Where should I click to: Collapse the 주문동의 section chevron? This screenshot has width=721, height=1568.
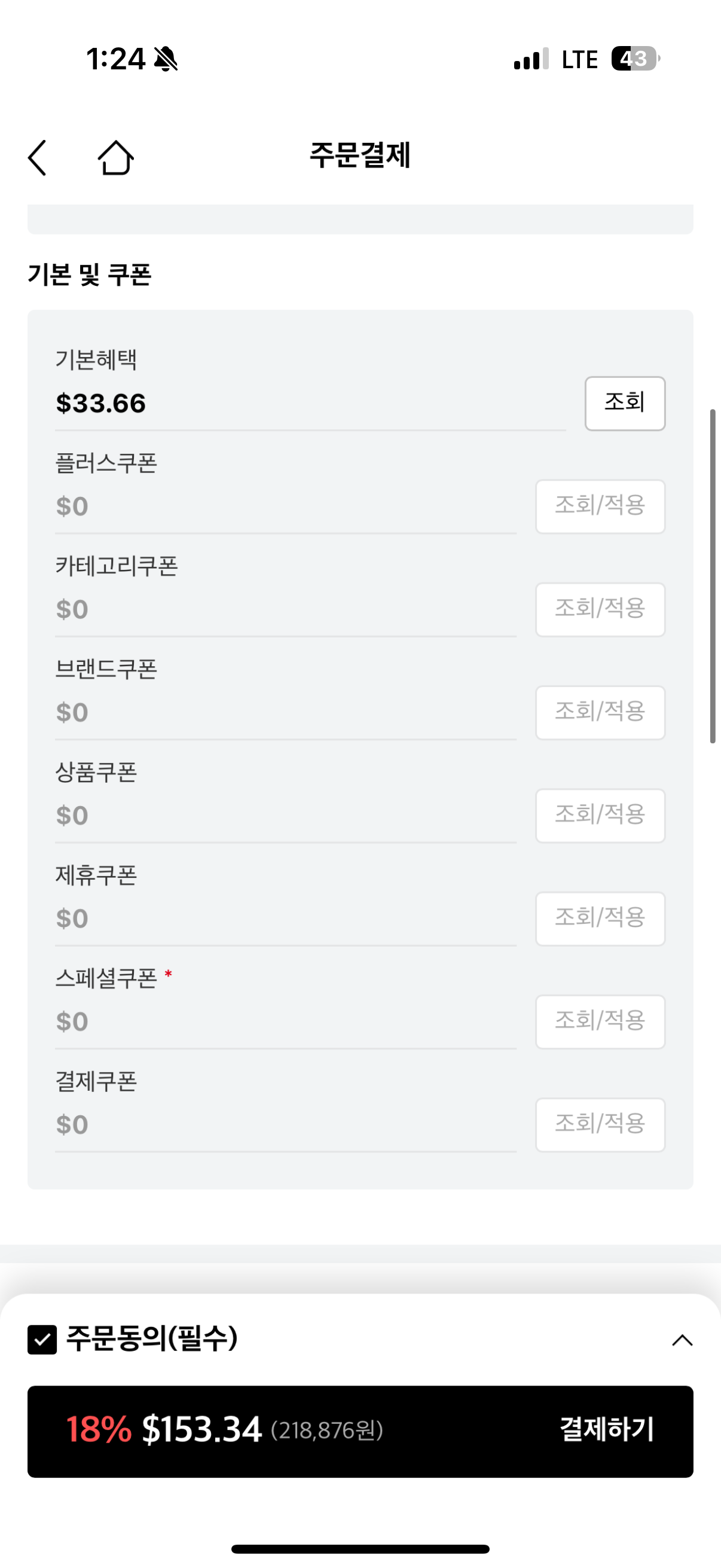point(682,1340)
